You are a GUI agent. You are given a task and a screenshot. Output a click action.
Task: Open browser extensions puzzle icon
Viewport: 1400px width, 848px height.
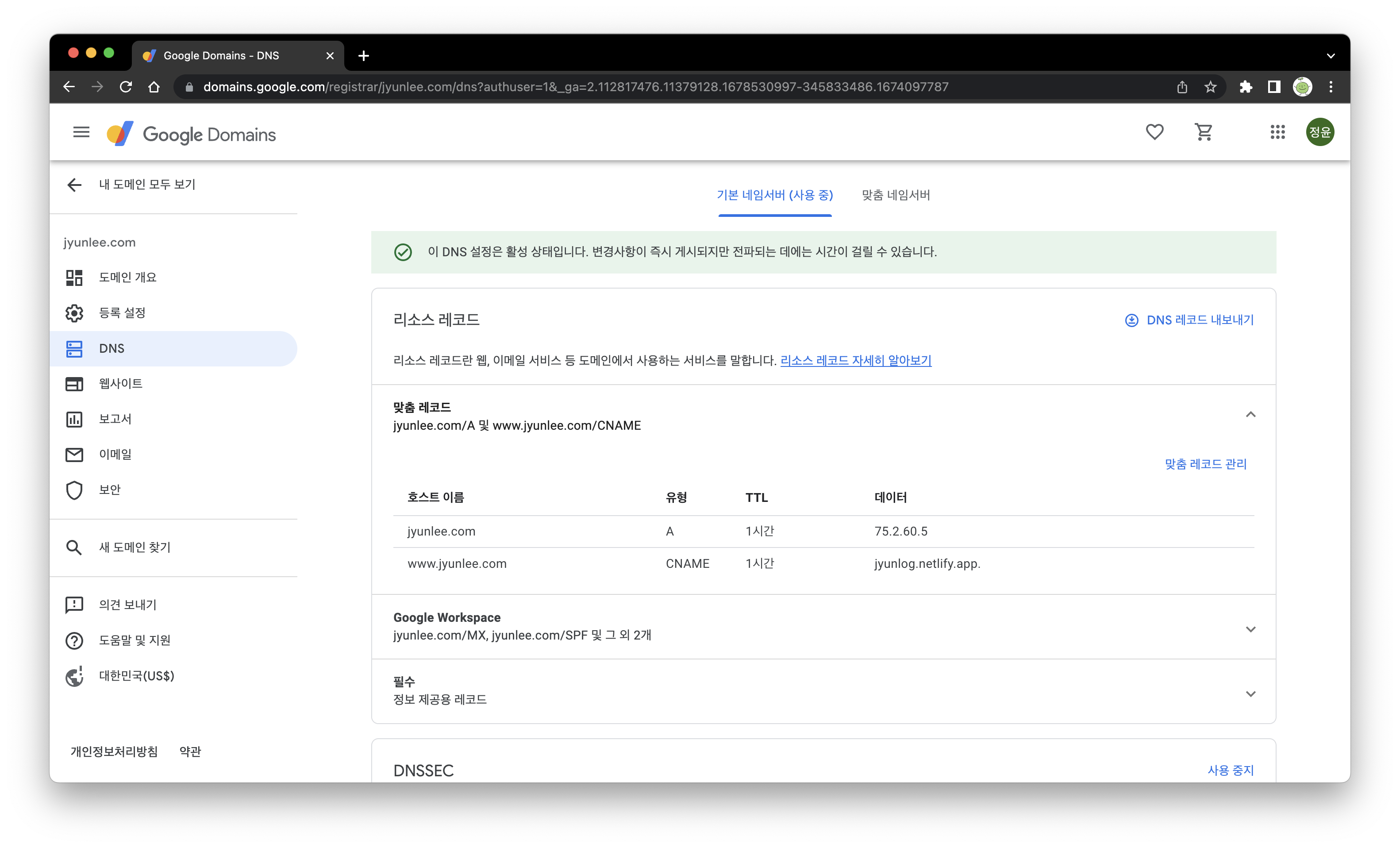click(x=1246, y=87)
